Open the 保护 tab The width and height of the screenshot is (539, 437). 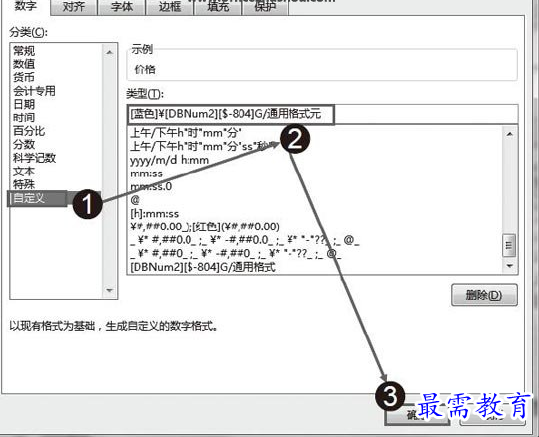265,7
